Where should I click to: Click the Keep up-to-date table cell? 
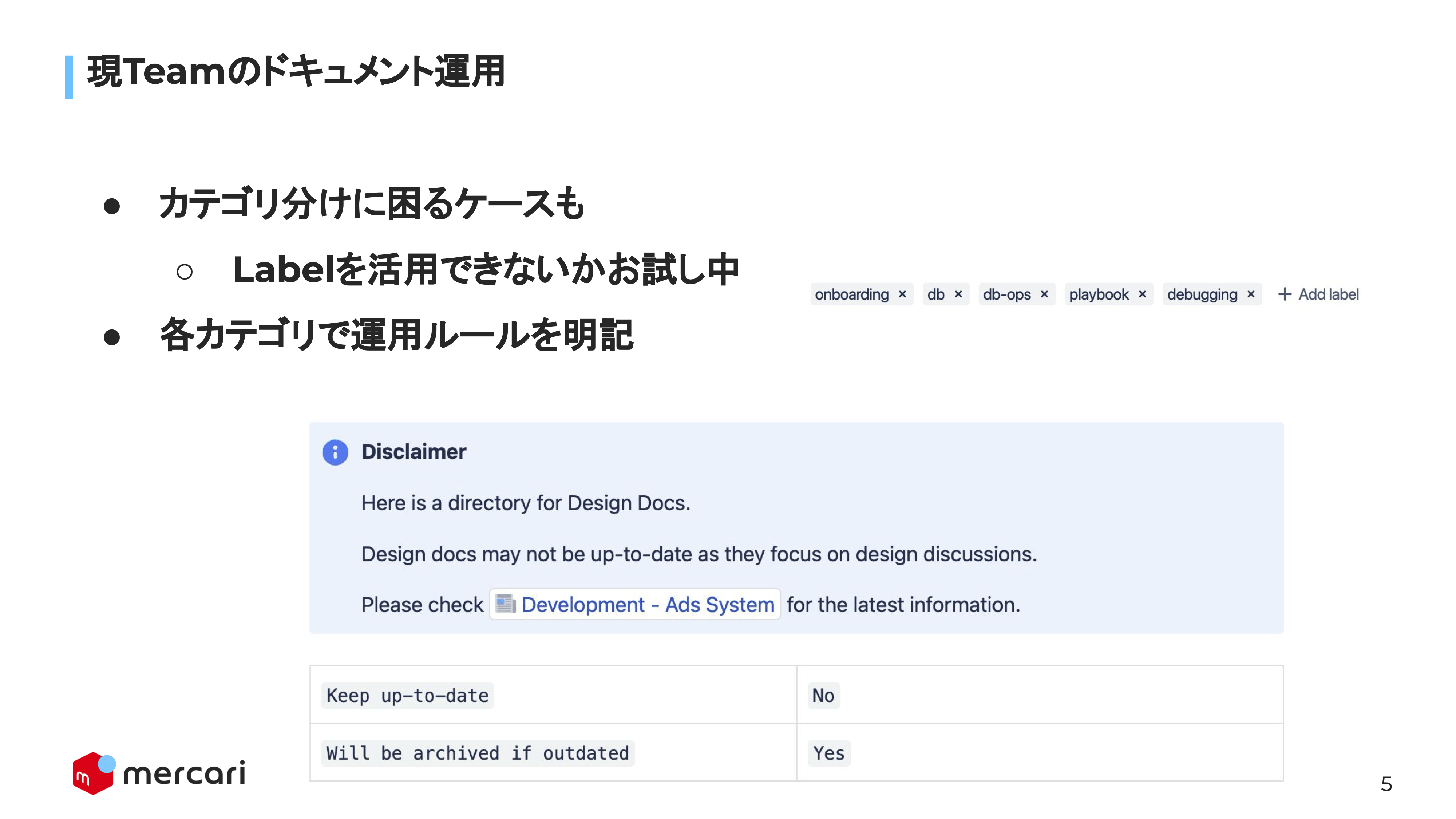tap(553, 695)
